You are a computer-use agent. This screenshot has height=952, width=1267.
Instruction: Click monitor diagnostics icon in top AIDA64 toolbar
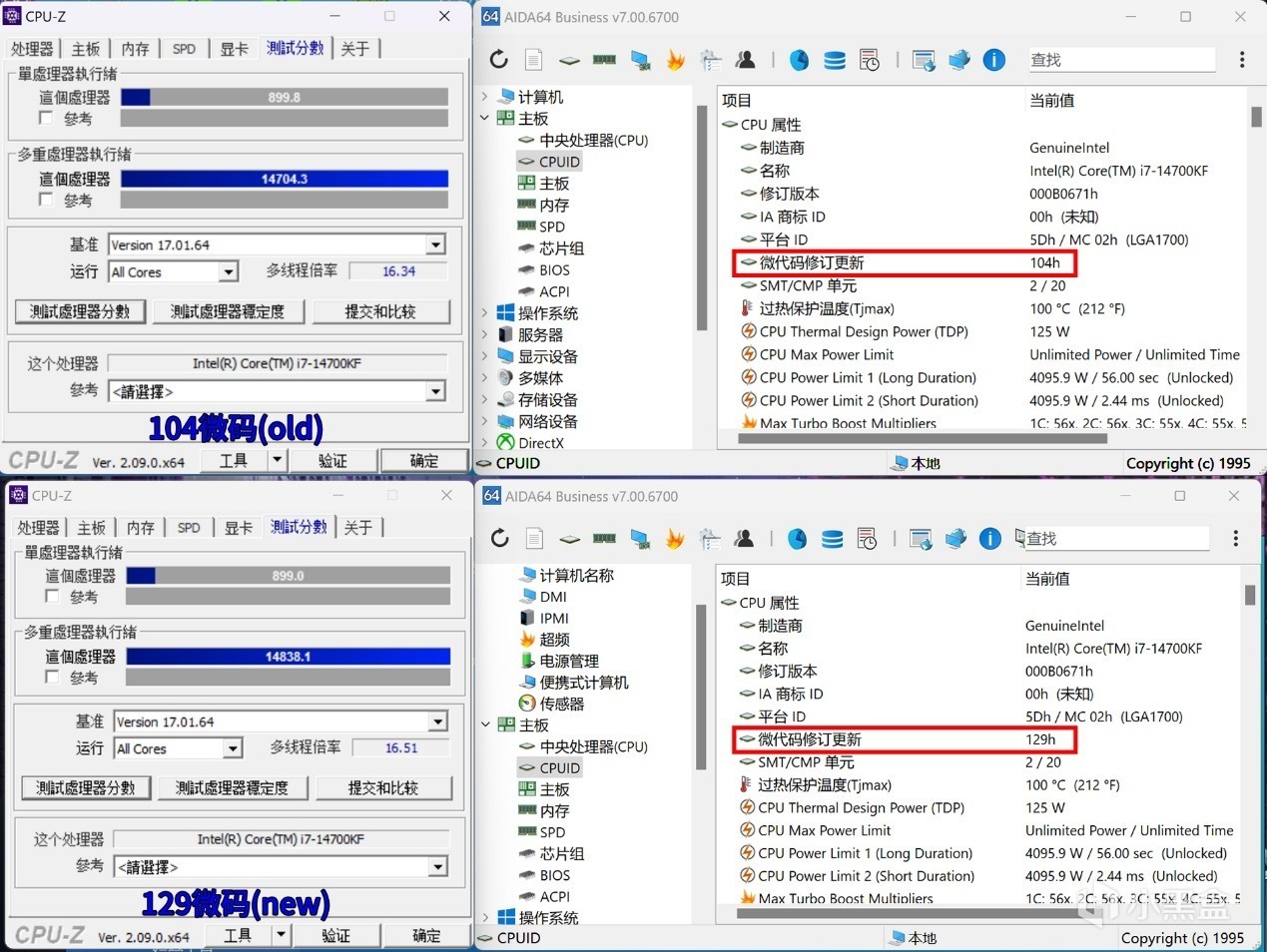click(x=640, y=61)
